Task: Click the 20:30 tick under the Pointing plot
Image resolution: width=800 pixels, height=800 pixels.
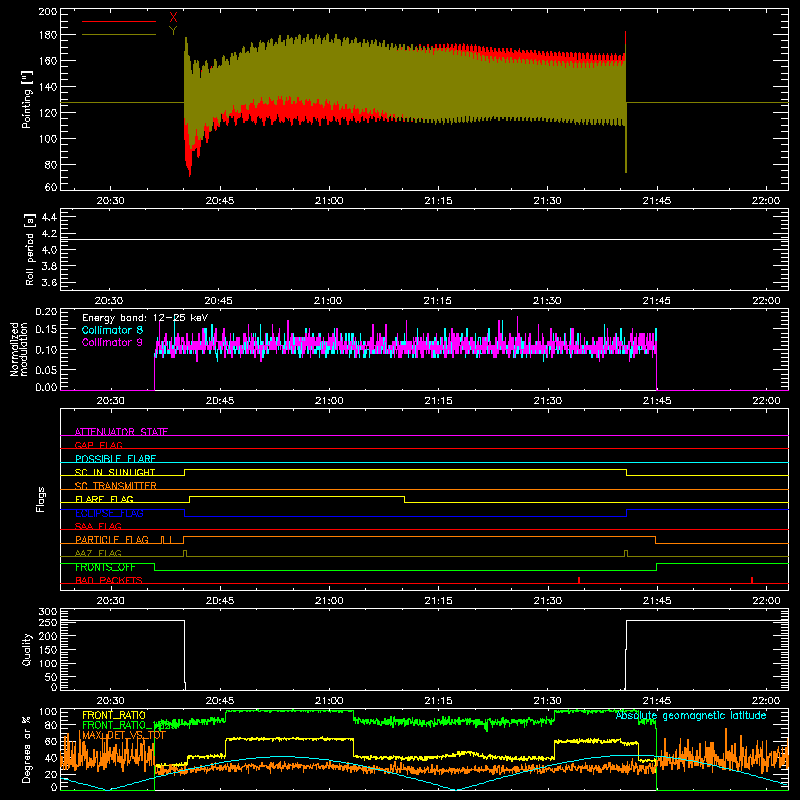Action: [x=110, y=201]
